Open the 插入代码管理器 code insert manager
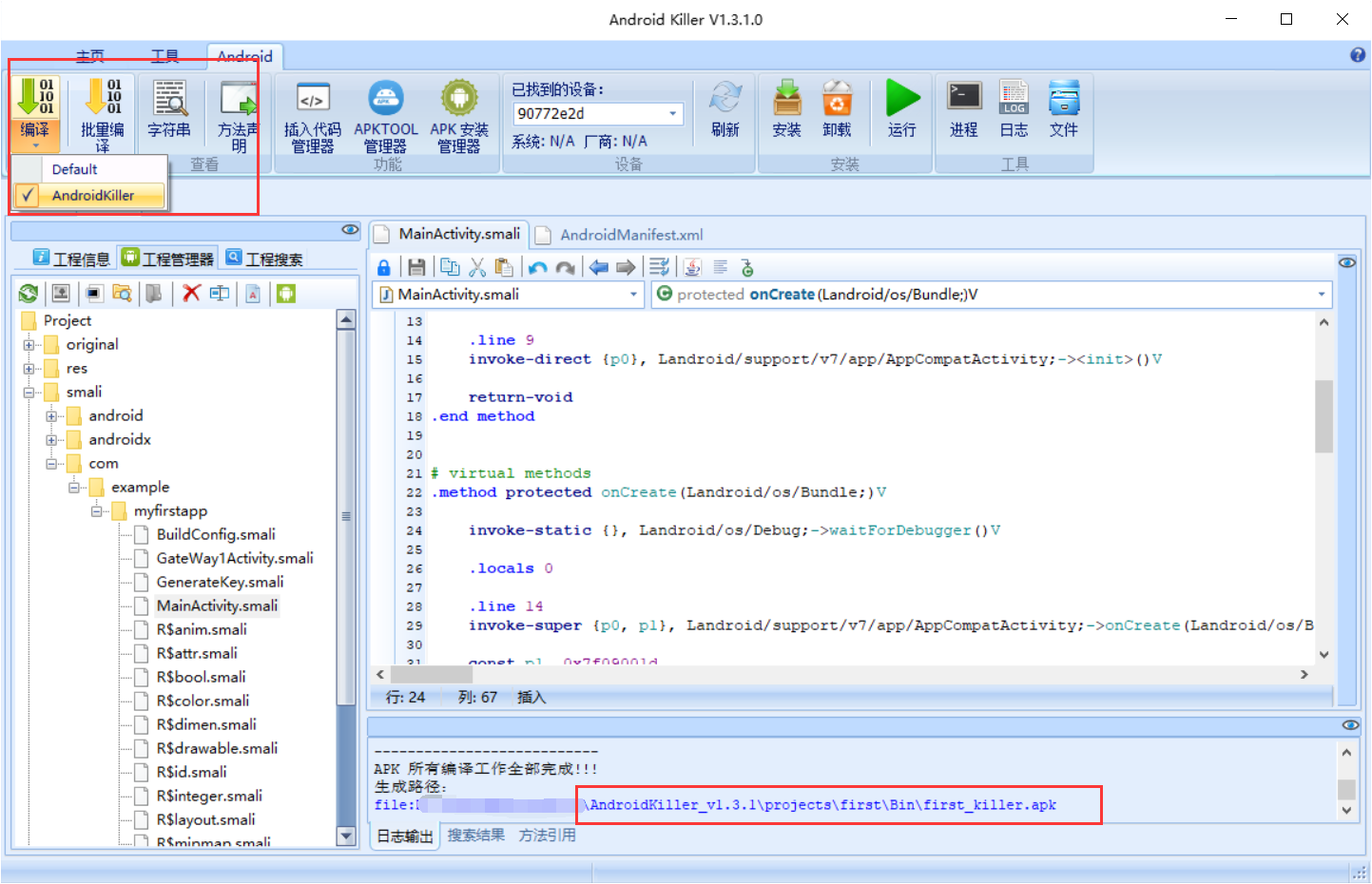This screenshot has width=1372, height=884. pos(312,116)
